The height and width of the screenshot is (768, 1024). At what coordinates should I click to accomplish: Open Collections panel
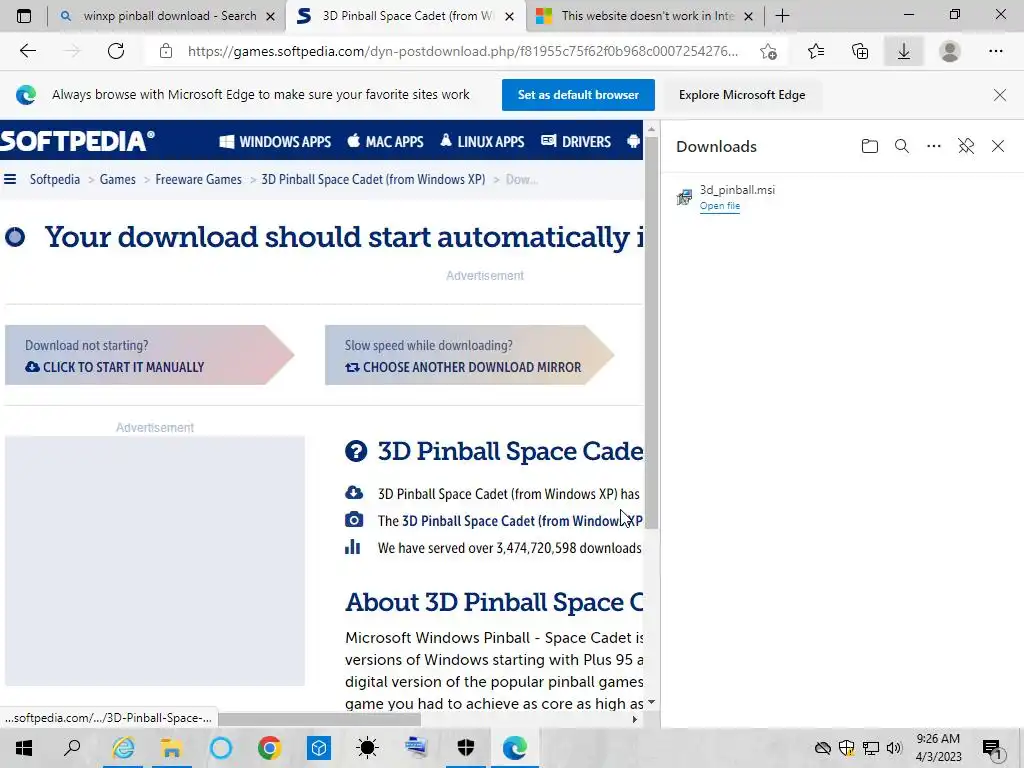pyautogui.click(x=860, y=51)
